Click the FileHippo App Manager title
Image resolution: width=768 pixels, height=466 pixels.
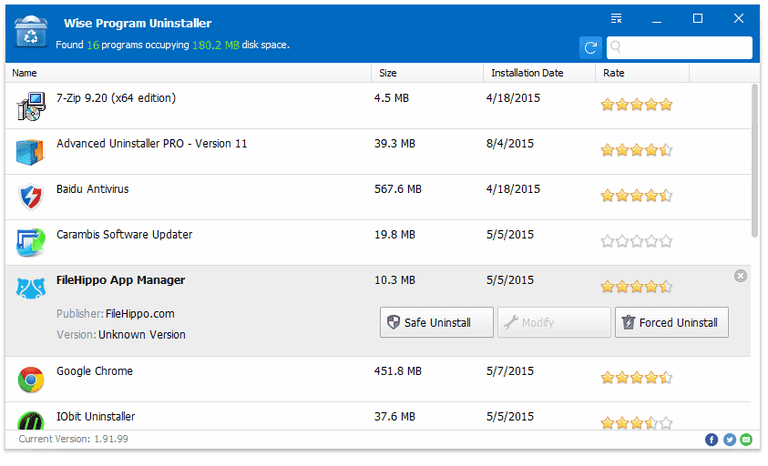[x=120, y=280]
